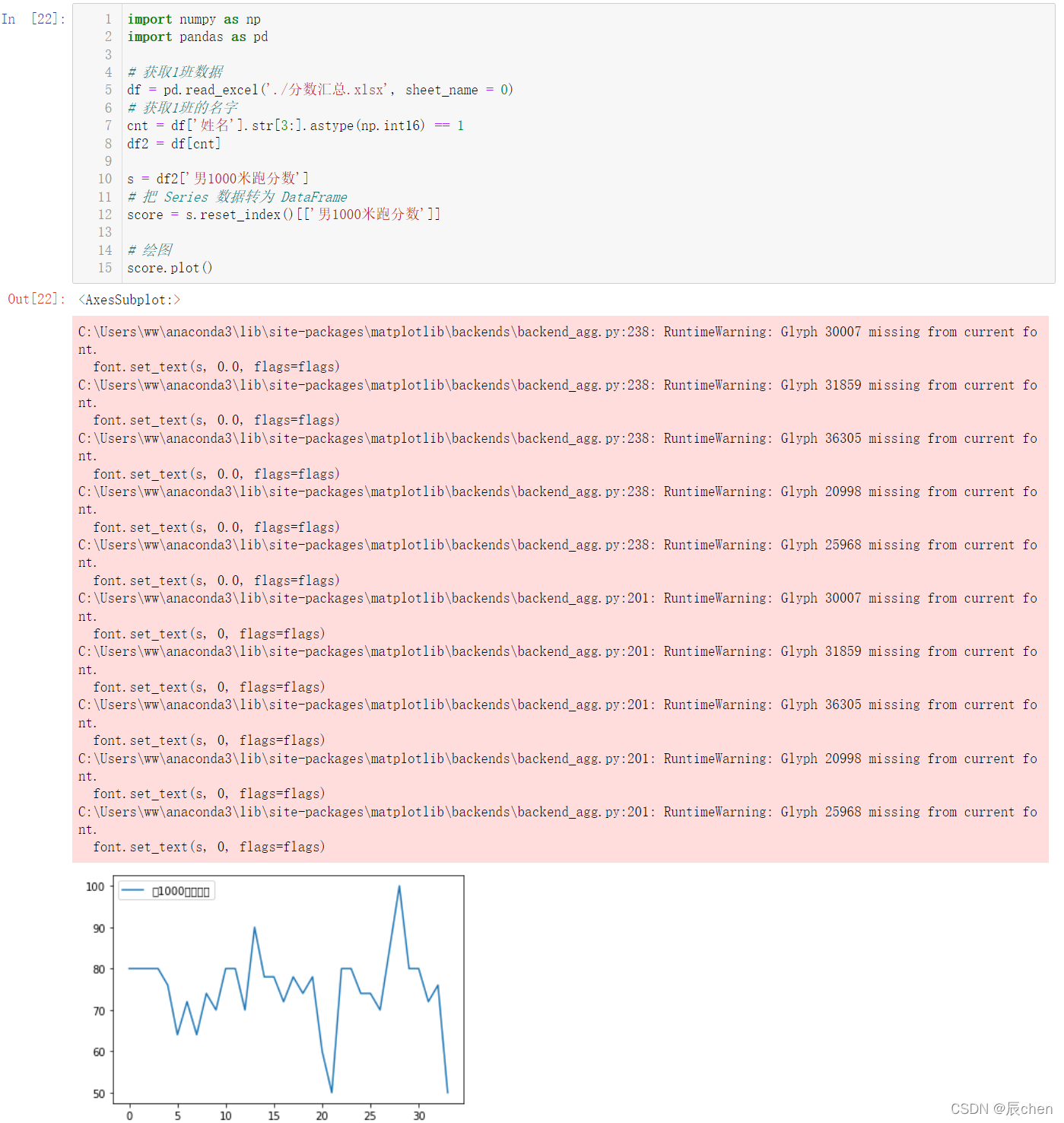This screenshot has height=1123, width=1064.
Task: Click the score.plot() code line
Action: click(x=170, y=268)
